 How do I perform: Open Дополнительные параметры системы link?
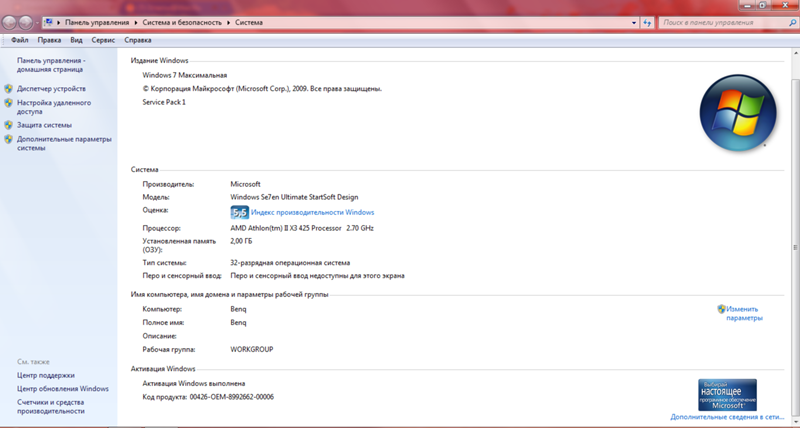64,143
